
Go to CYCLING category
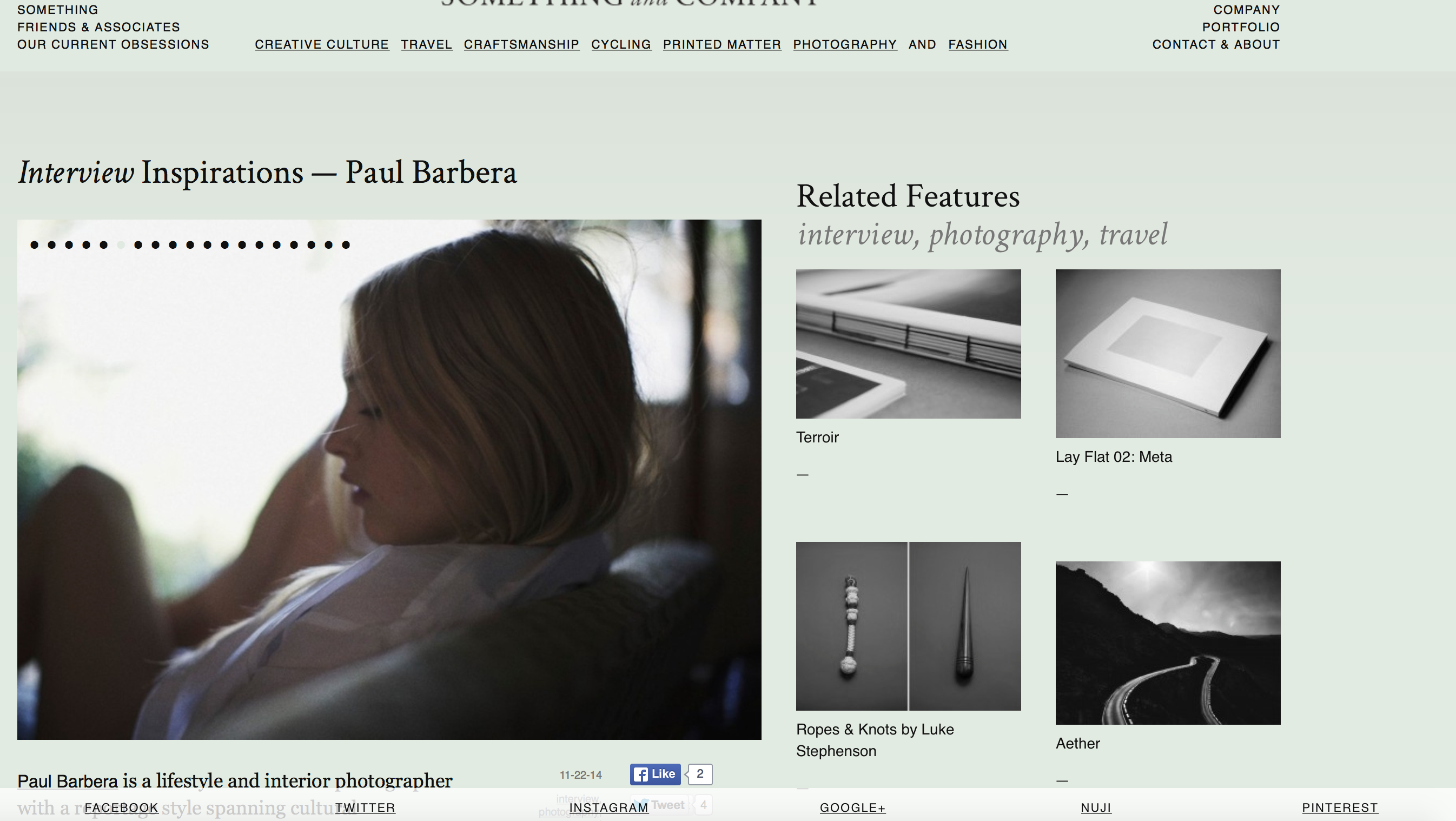point(621,44)
